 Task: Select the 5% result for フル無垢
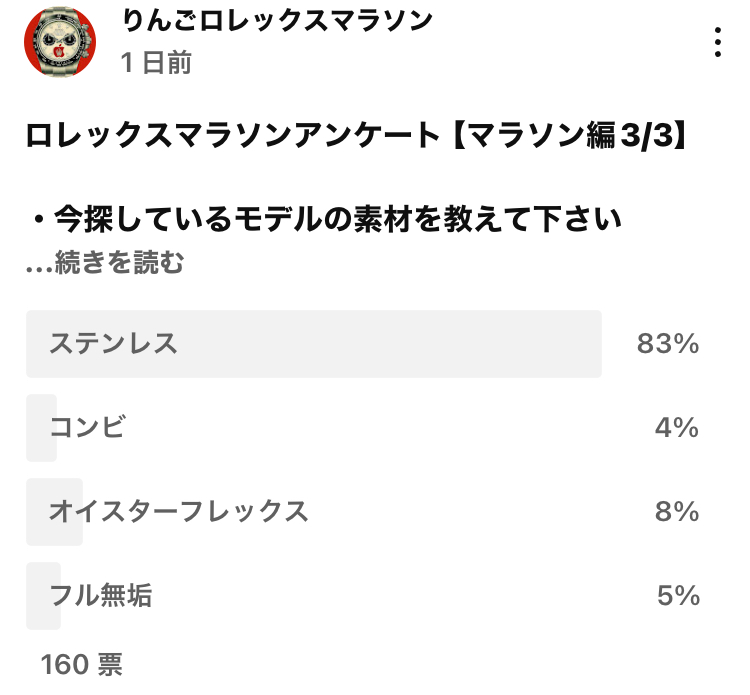678,596
